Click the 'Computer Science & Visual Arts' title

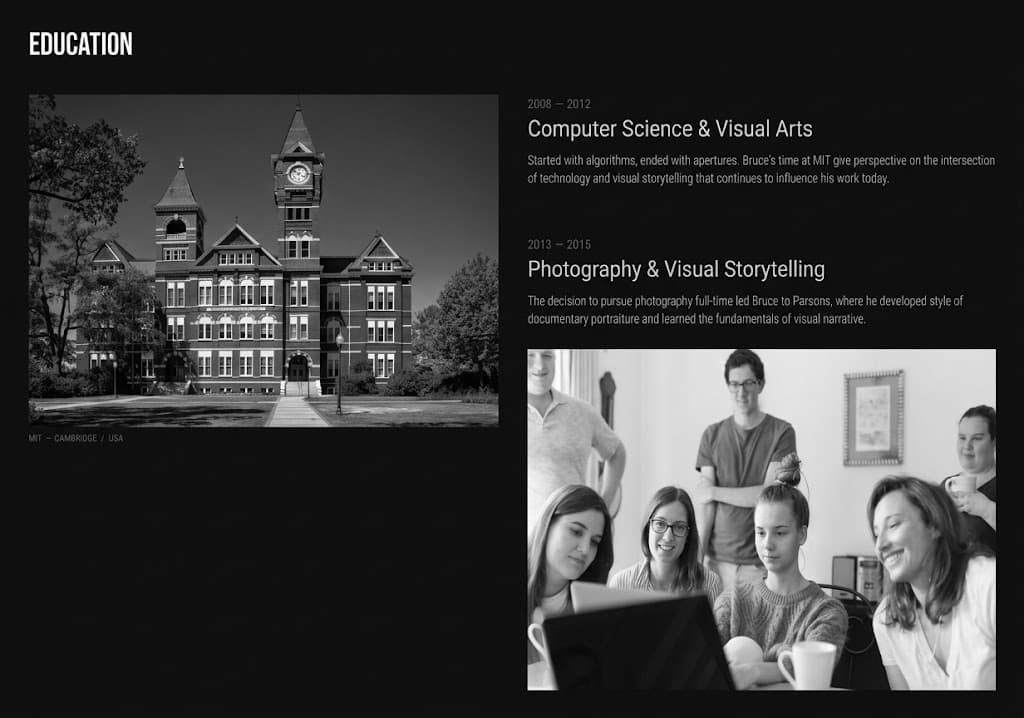point(670,129)
